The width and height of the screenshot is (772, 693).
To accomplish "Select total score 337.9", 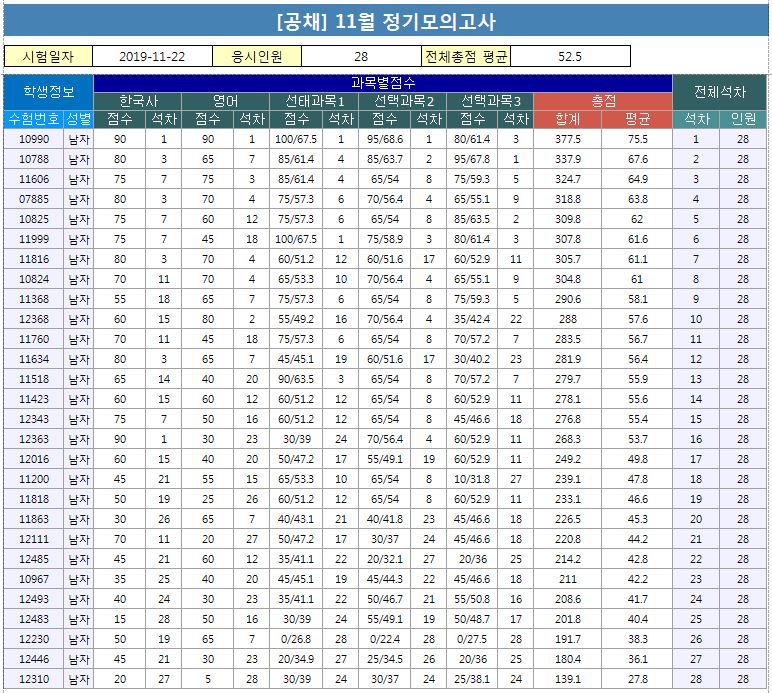I will [x=568, y=159].
